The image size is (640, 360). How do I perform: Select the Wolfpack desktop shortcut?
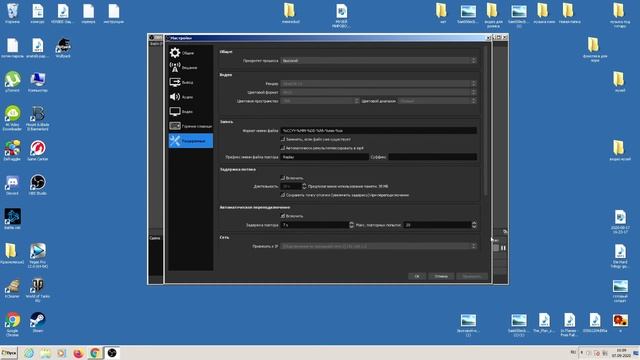pyautogui.click(x=63, y=48)
